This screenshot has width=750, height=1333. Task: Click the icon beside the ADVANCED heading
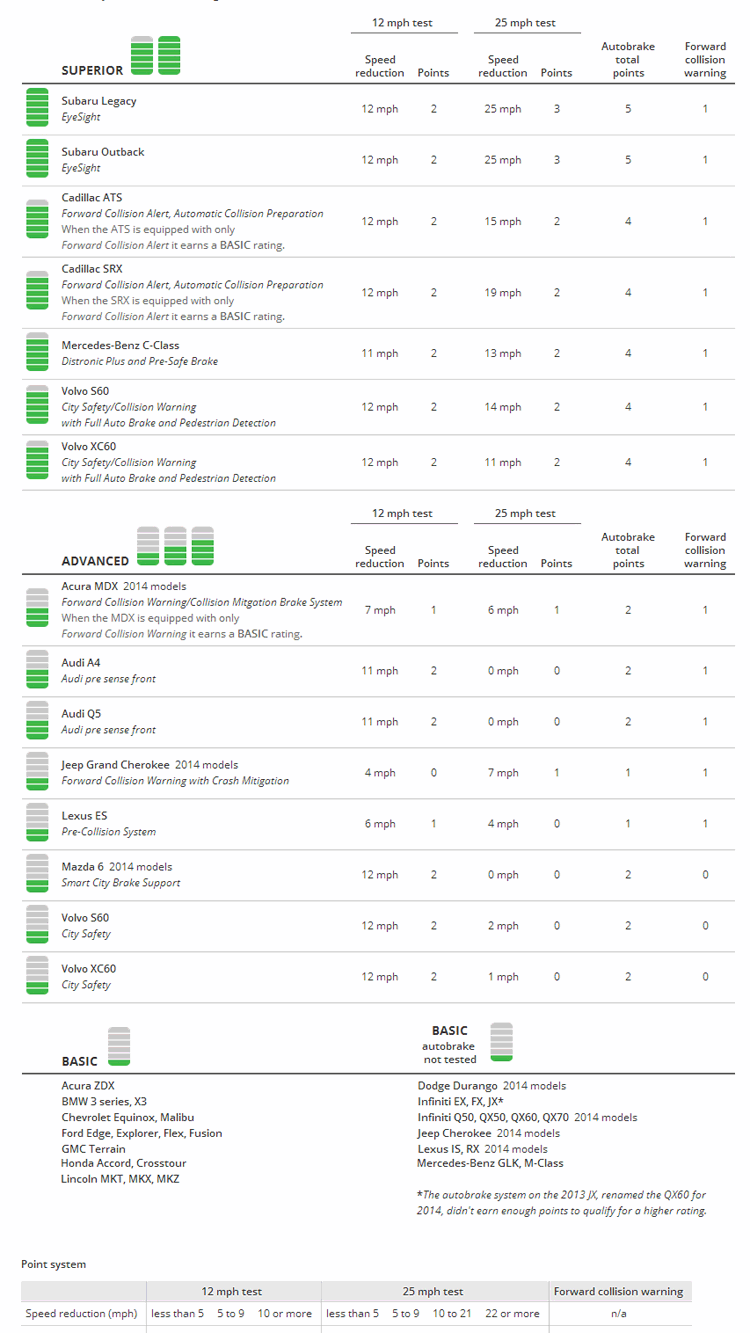[x=175, y=546]
